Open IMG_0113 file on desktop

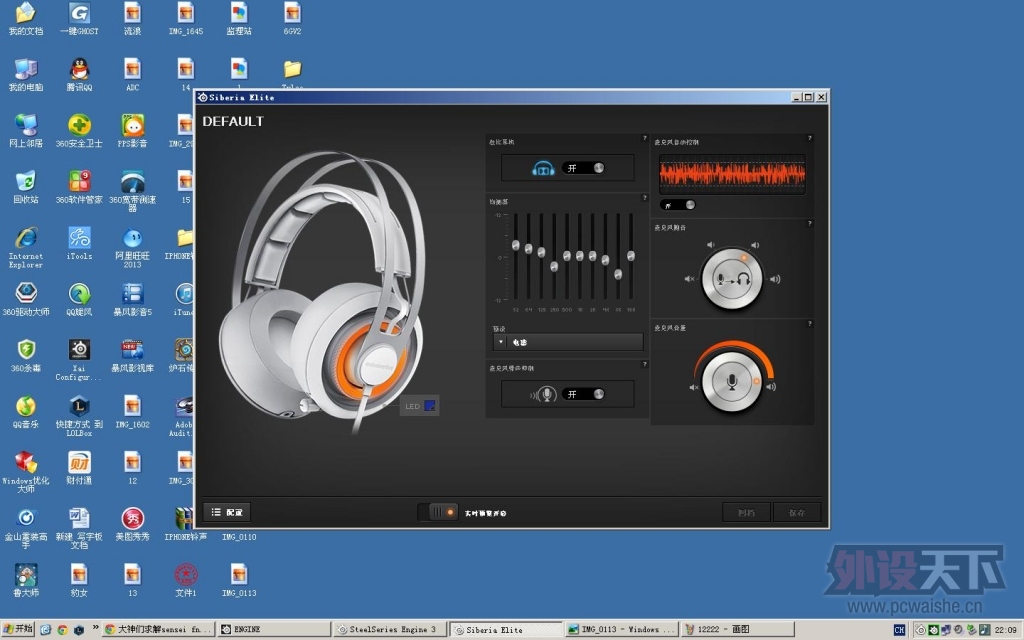click(x=239, y=580)
